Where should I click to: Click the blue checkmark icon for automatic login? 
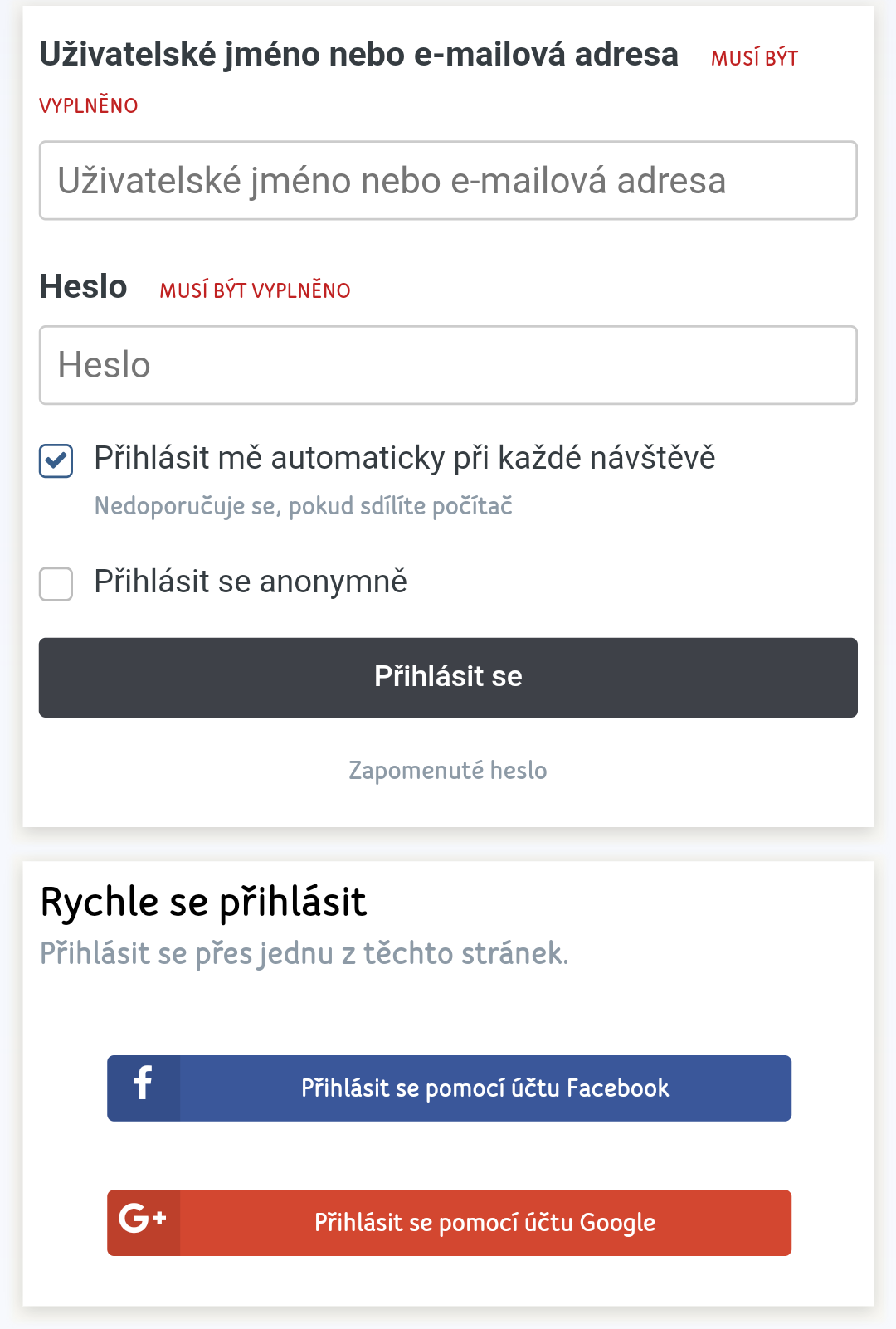tap(56, 460)
